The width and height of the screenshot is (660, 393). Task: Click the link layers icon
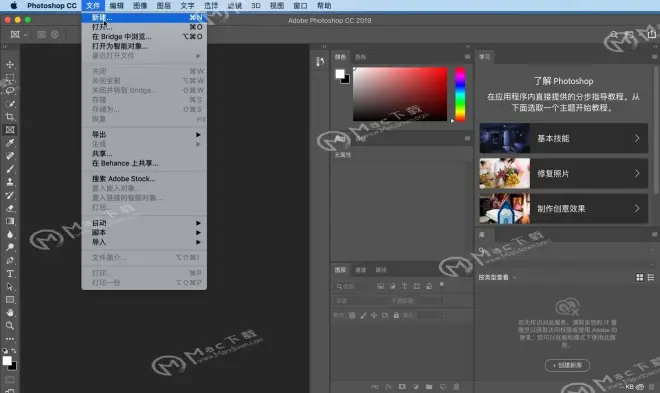click(375, 387)
